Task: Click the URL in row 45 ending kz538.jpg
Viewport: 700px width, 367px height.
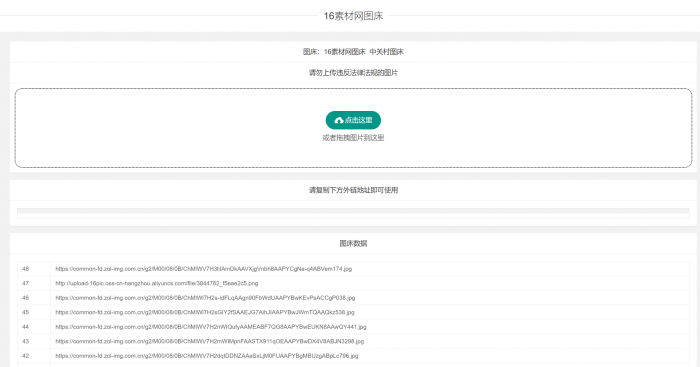Action: tap(205, 312)
